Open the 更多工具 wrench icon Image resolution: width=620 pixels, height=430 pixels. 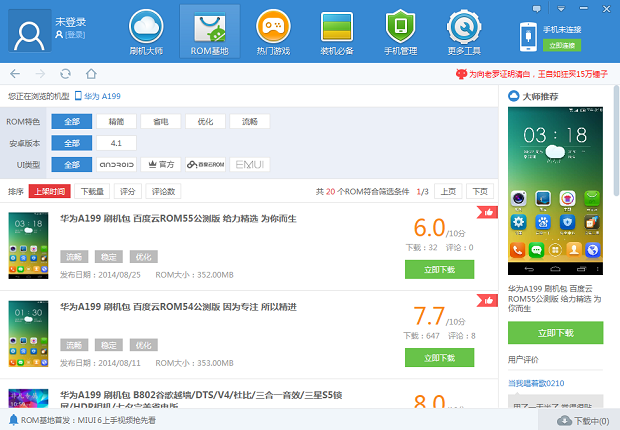[464, 31]
